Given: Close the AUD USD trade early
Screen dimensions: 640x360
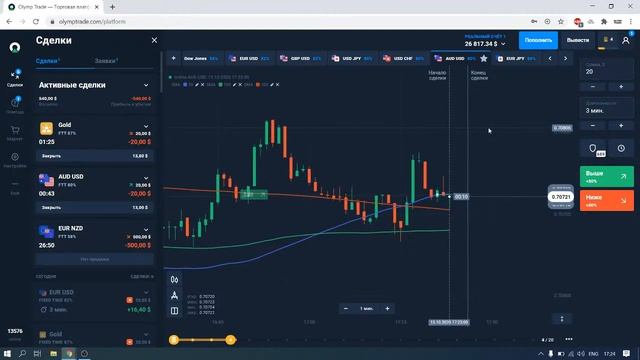Looking at the screenshot, I should click(95, 207).
